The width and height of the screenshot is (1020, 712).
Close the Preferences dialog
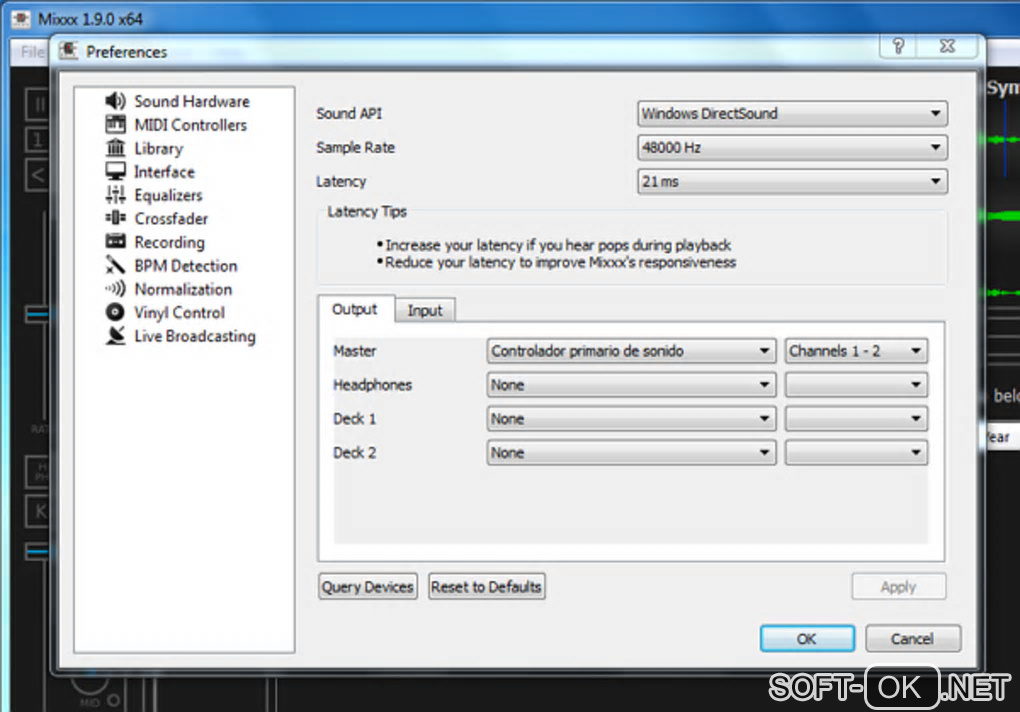pos(947,46)
